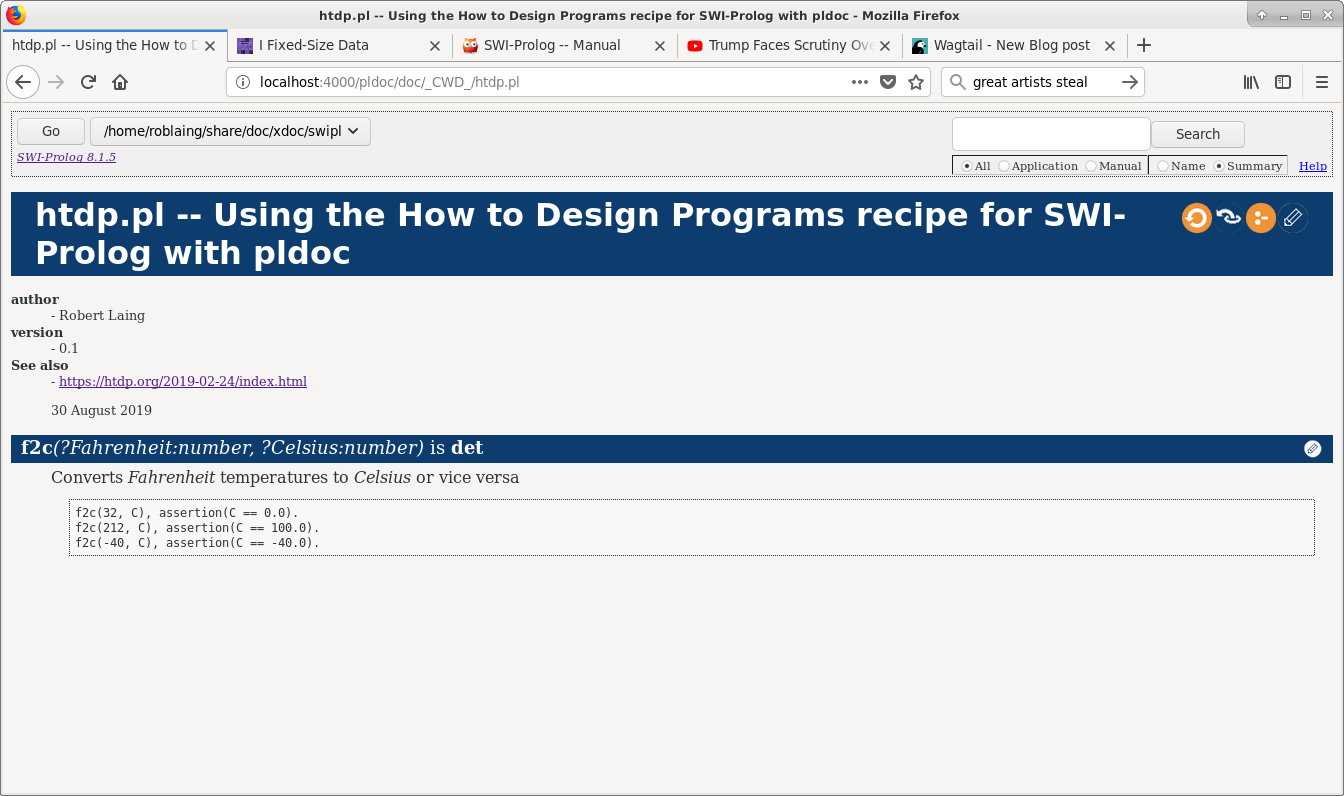Viewport: 1344px width, 796px height.
Task: Select the Application radio button
Action: (1004, 166)
